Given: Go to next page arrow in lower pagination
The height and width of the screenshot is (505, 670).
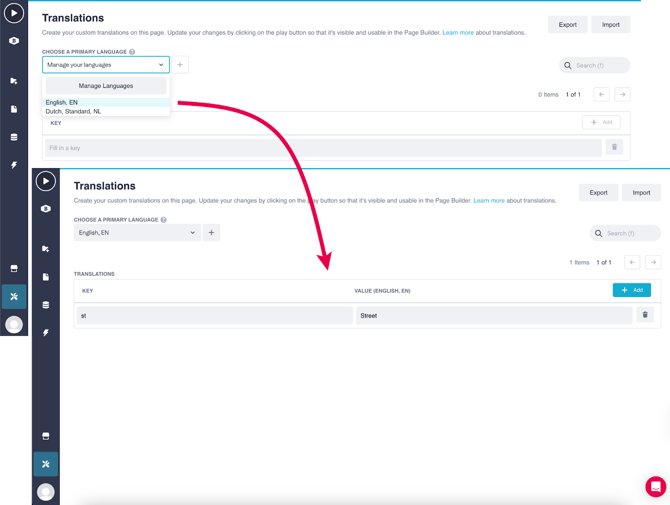Looking at the screenshot, I should 653,262.
